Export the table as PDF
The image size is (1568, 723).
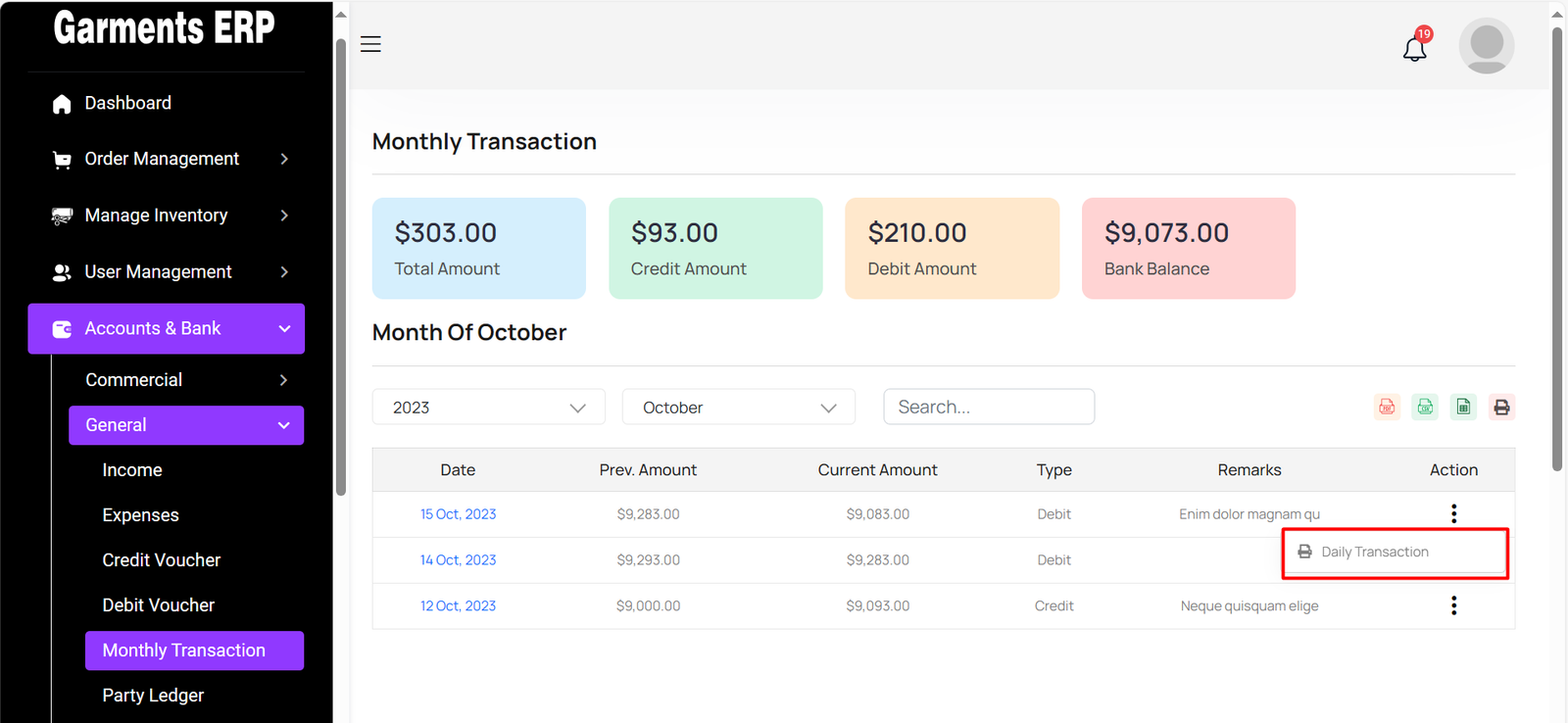(x=1387, y=408)
